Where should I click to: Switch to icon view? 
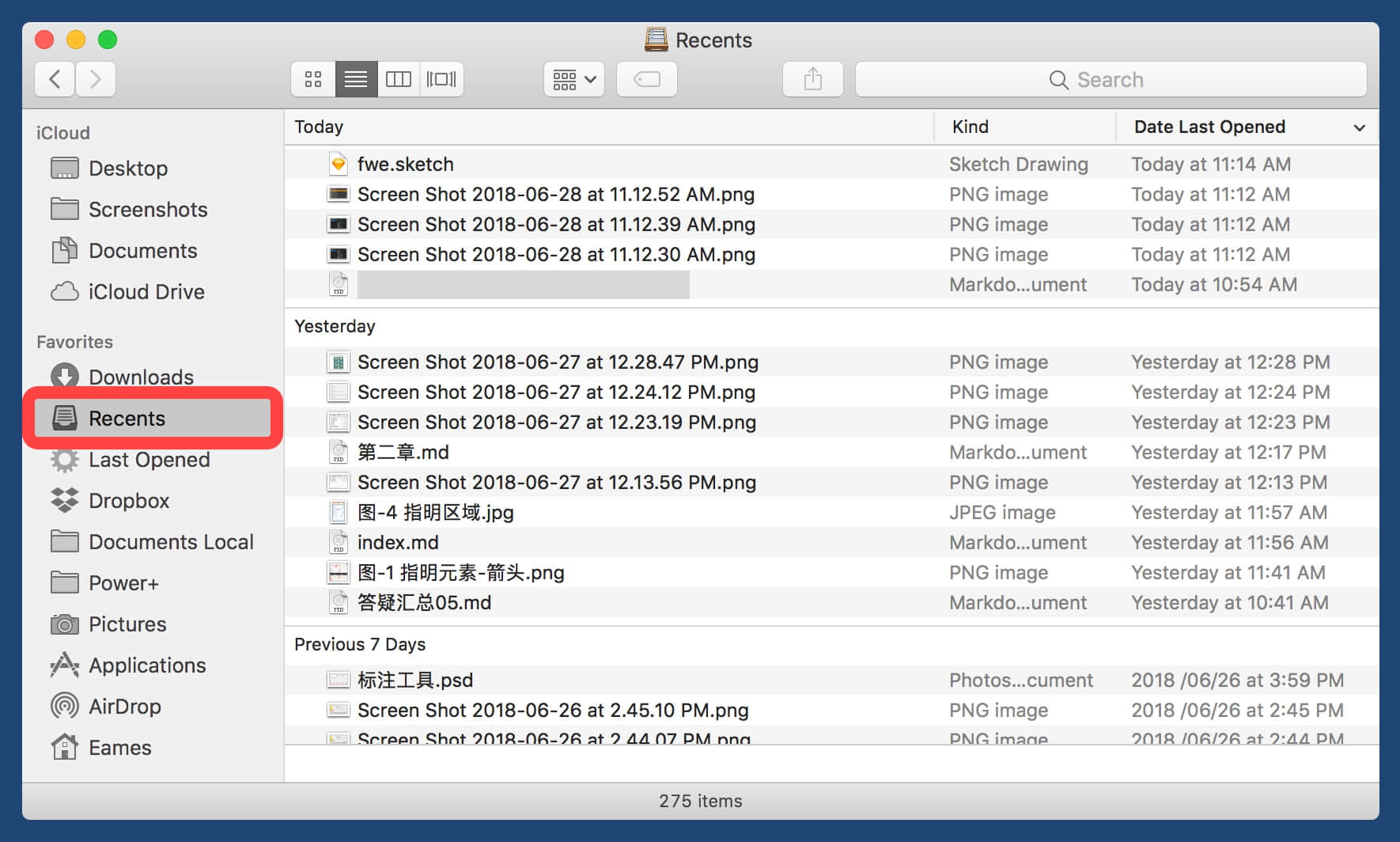point(313,79)
